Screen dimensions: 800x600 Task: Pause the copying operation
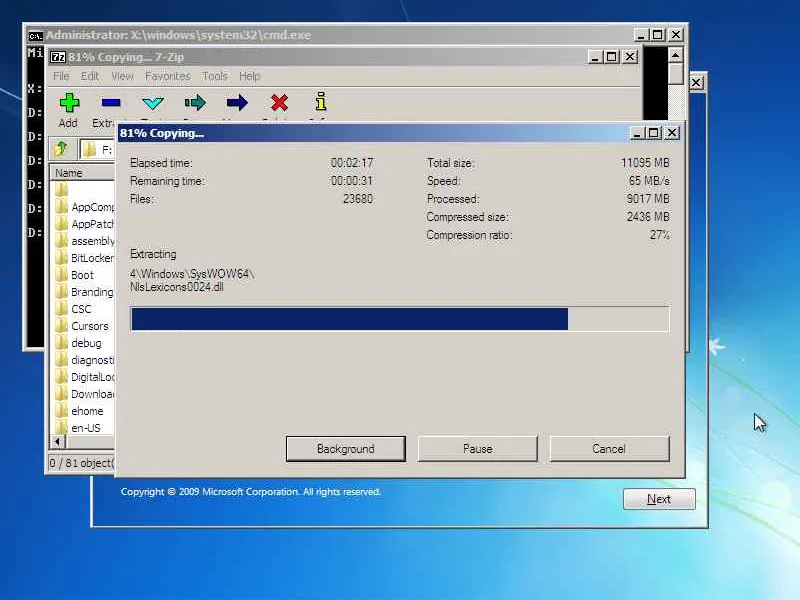click(x=478, y=448)
